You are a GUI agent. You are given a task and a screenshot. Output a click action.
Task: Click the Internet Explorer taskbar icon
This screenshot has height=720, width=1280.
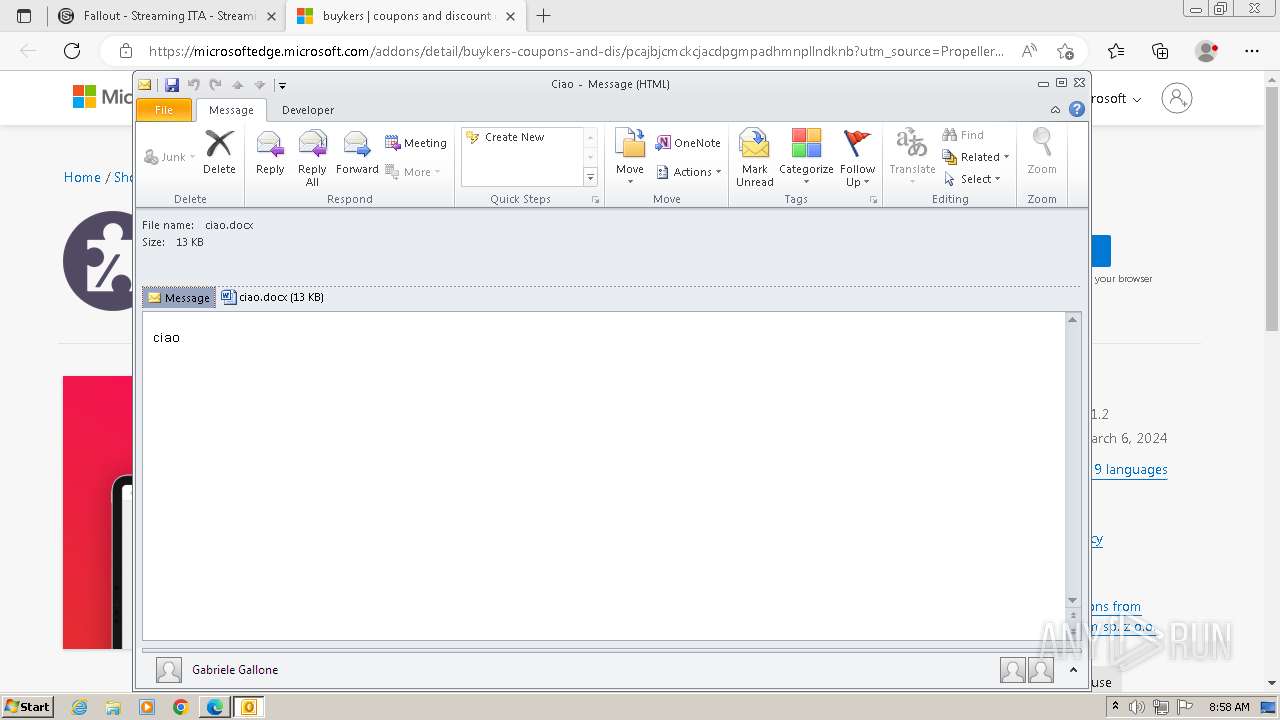click(80, 707)
